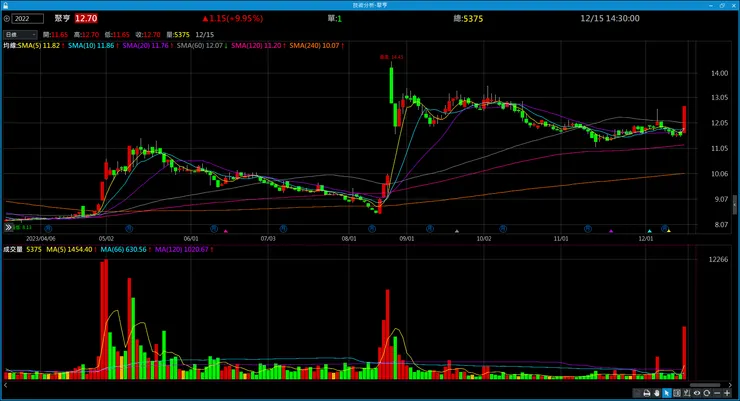
Task: Select the arrow pointer tool
Action: pos(667,393)
